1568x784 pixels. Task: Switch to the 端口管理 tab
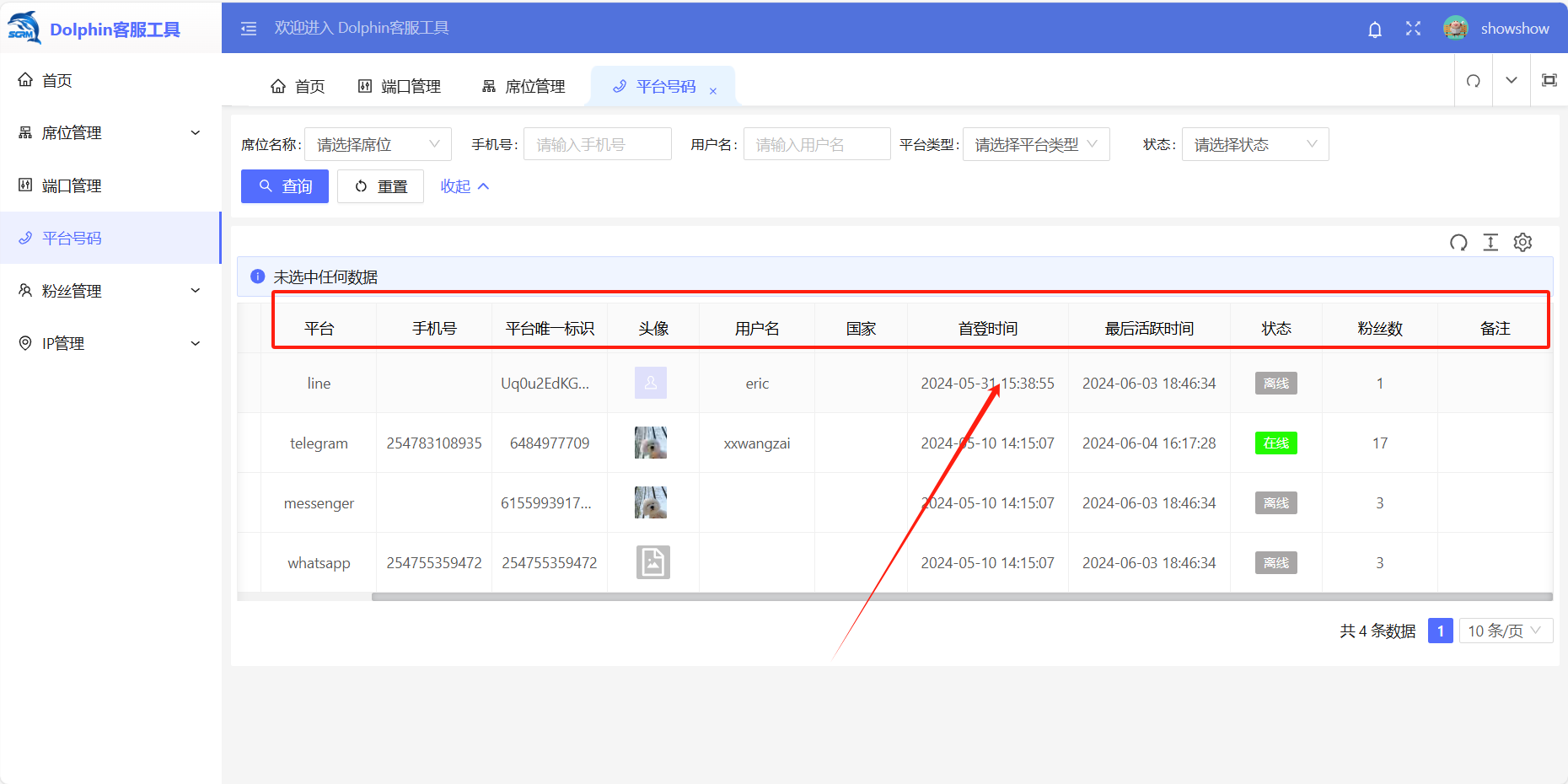tap(400, 87)
